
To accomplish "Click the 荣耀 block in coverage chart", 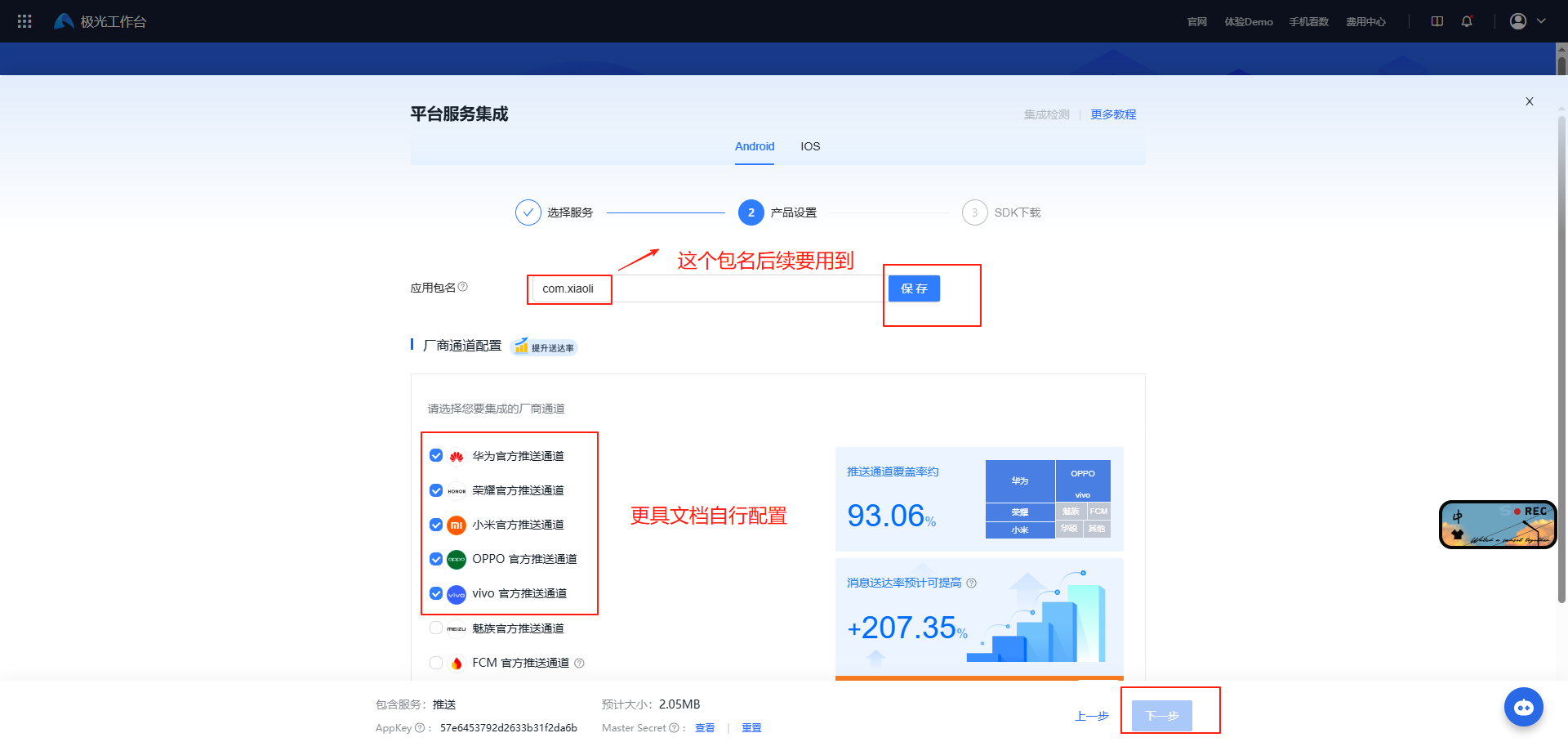I will tap(1020, 512).
